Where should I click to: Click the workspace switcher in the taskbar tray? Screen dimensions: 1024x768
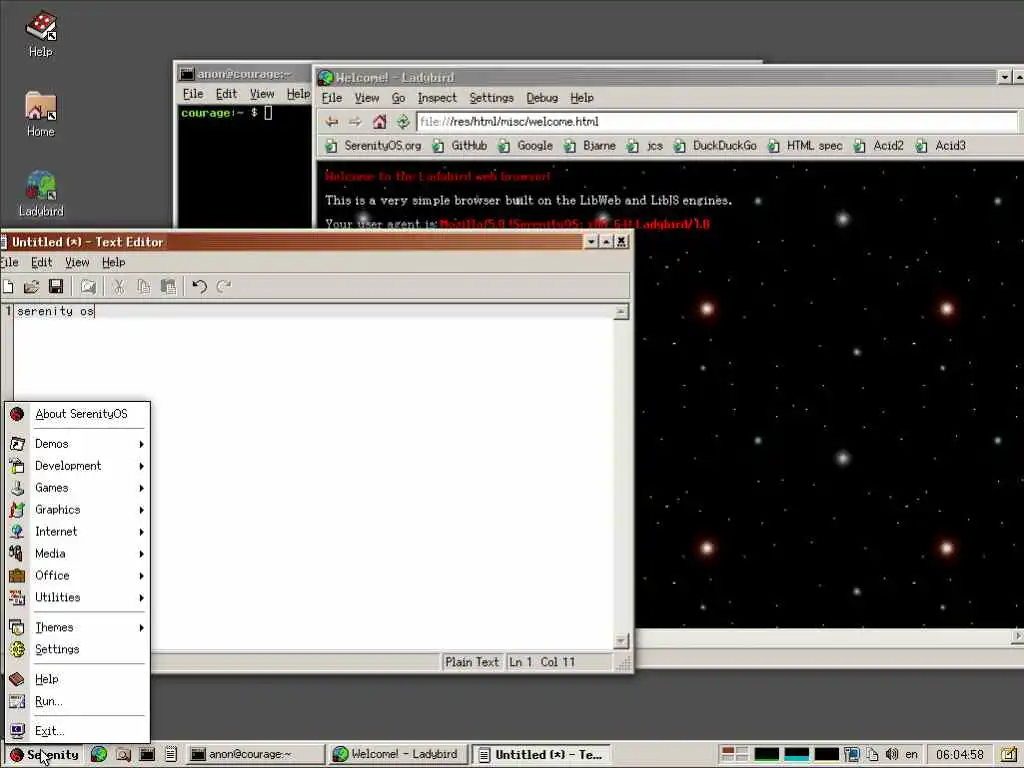[735, 754]
